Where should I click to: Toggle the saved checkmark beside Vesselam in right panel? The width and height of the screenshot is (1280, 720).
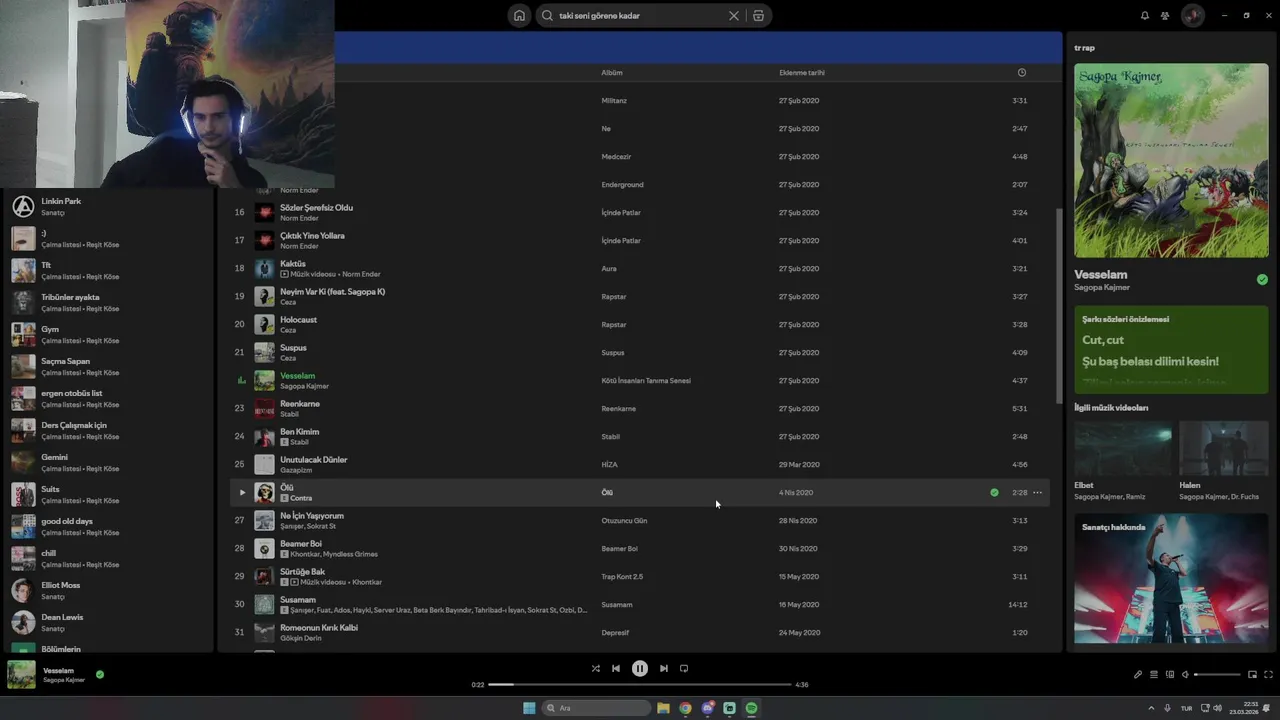click(x=1262, y=280)
